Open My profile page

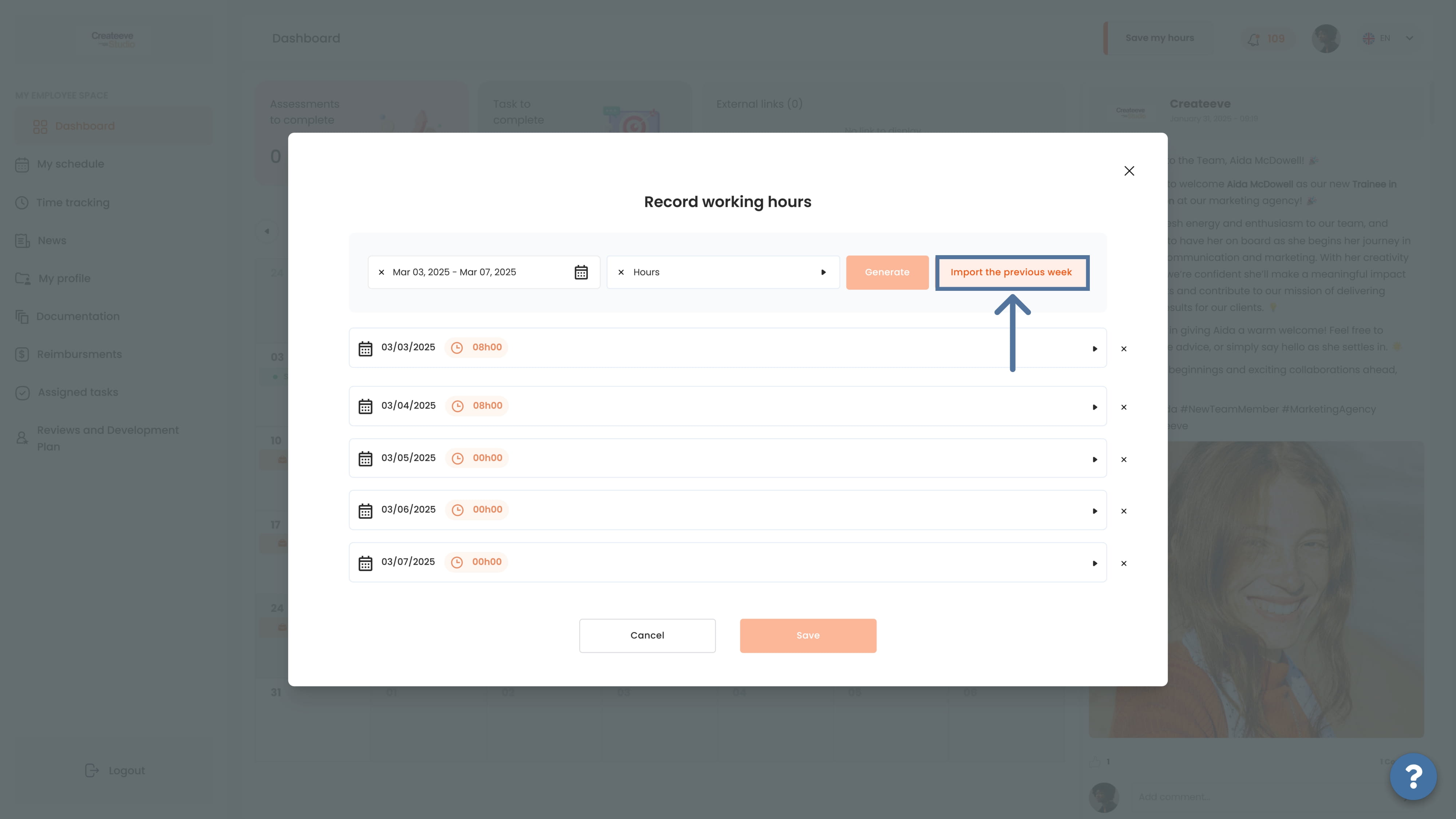[52, 279]
